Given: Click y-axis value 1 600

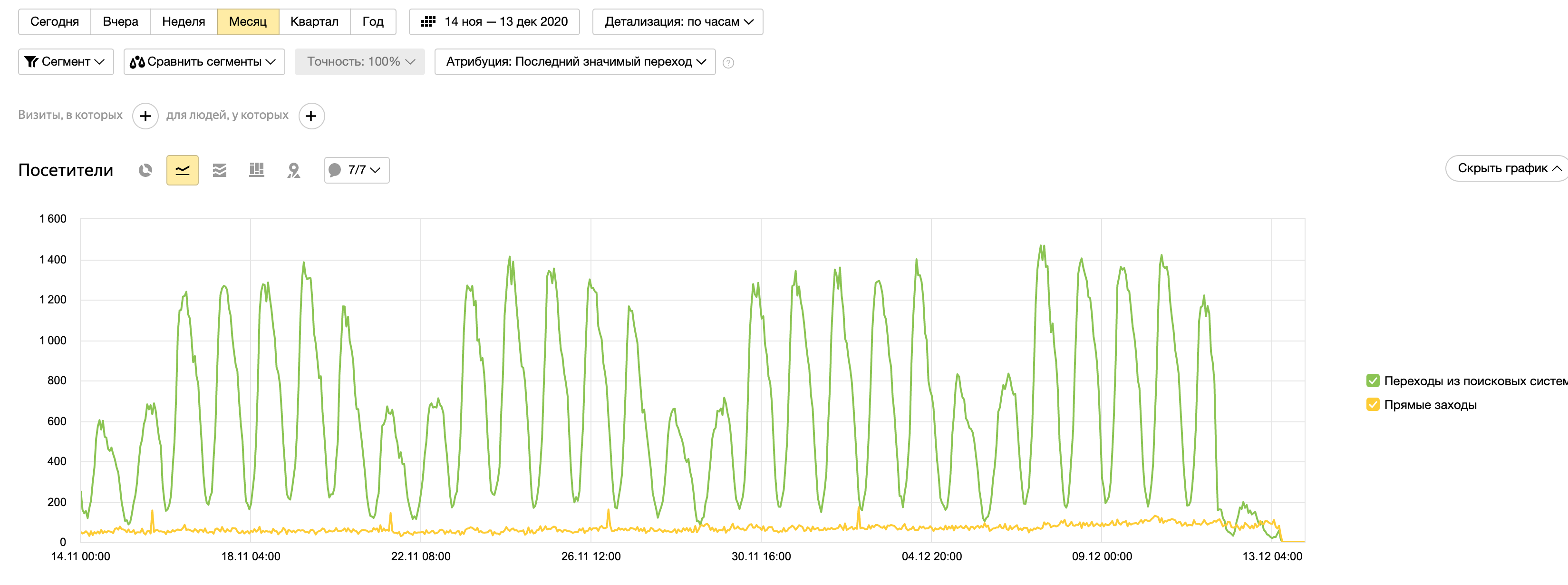Looking at the screenshot, I should 53,219.
